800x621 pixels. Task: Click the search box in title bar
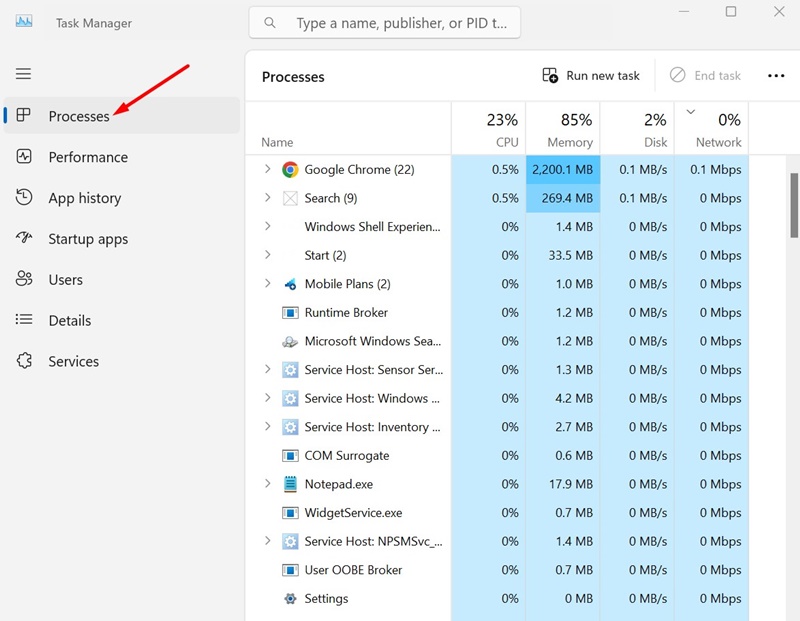tap(385, 23)
